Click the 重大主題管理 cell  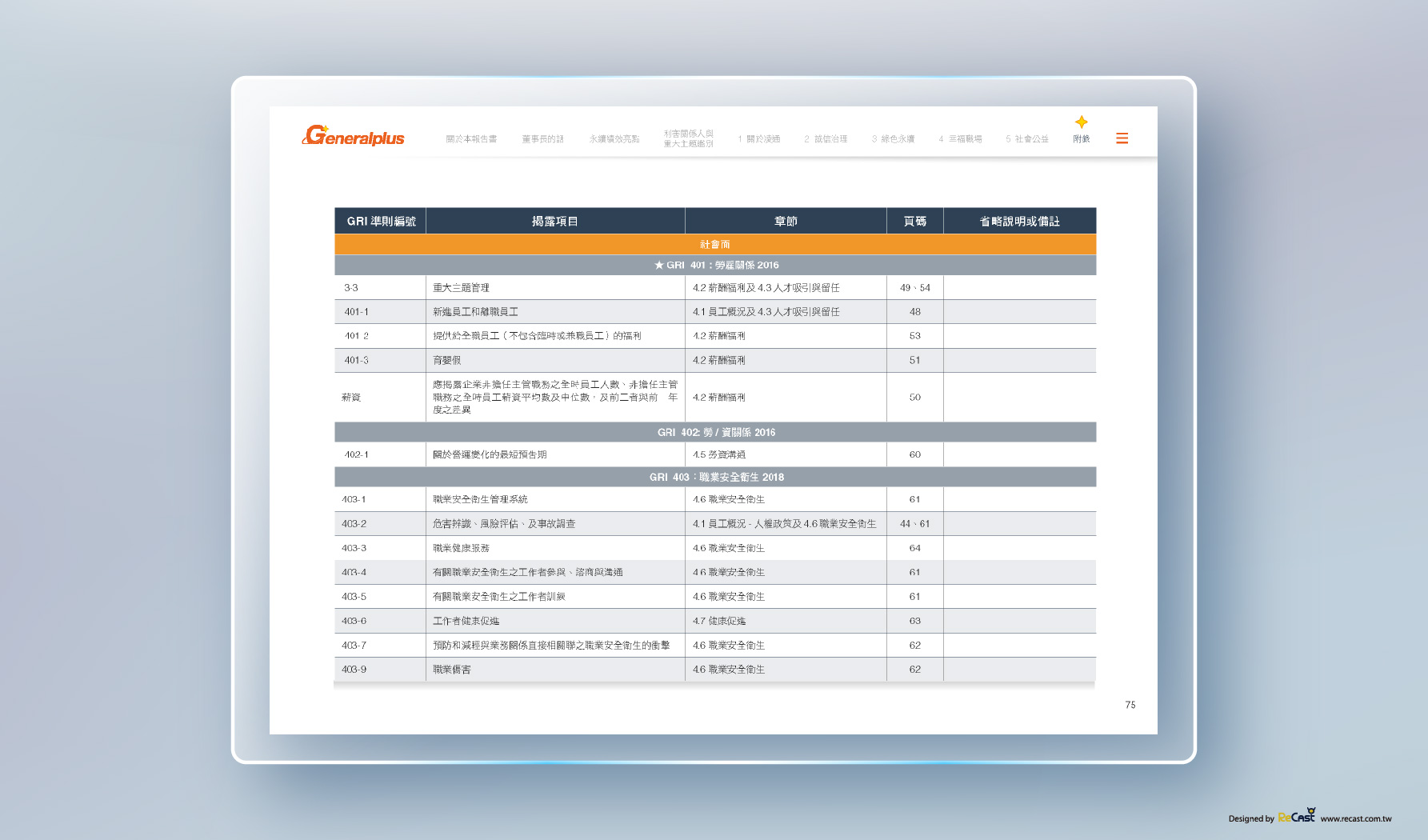pyautogui.click(x=555, y=287)
